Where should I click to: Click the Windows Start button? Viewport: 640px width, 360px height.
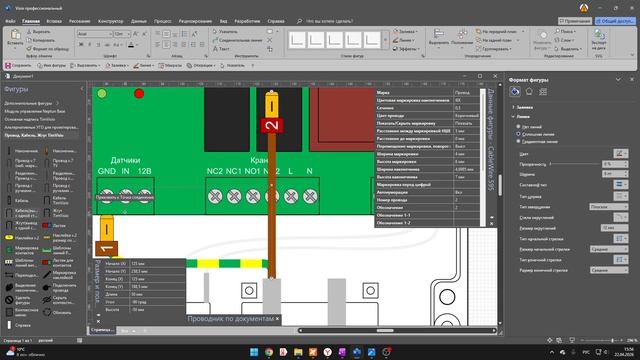pos(254,352)
